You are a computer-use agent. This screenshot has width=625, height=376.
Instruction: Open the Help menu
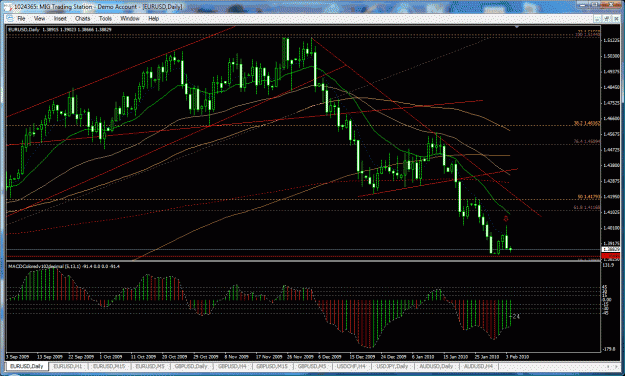point(153,18)
